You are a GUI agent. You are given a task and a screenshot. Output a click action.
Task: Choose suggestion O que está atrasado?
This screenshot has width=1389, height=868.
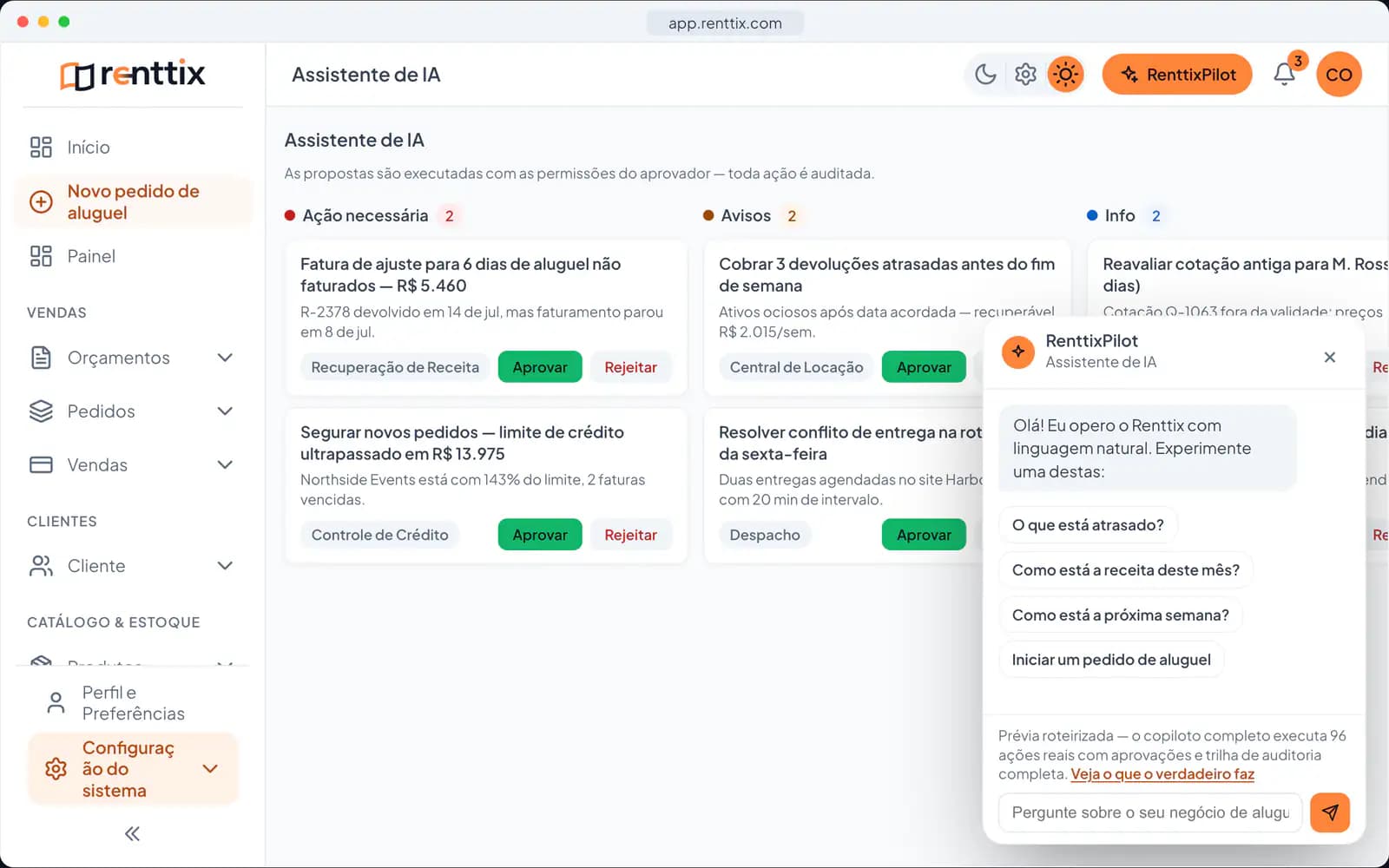(1088, 525)
